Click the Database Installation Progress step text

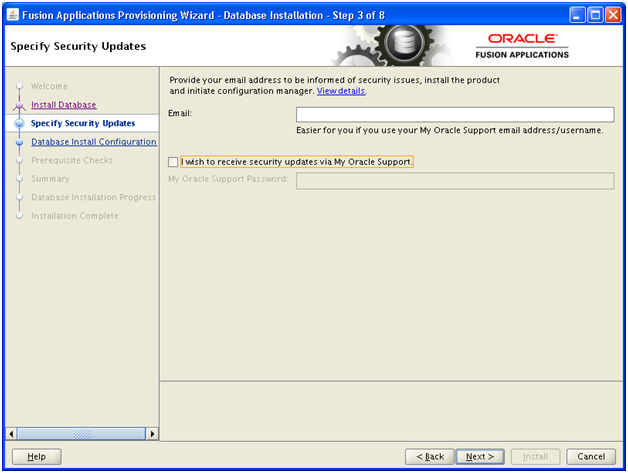(94, 197)
